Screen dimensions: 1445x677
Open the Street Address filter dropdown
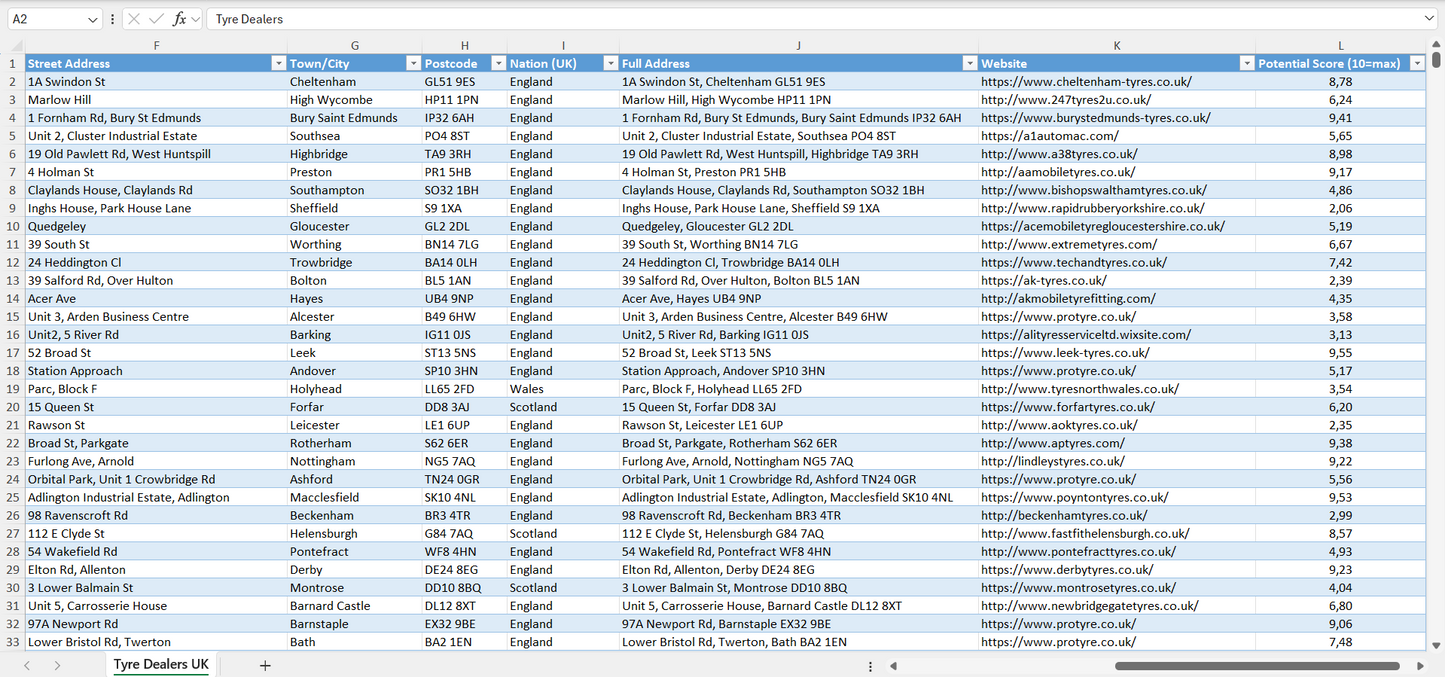click(x=278, y=63)
